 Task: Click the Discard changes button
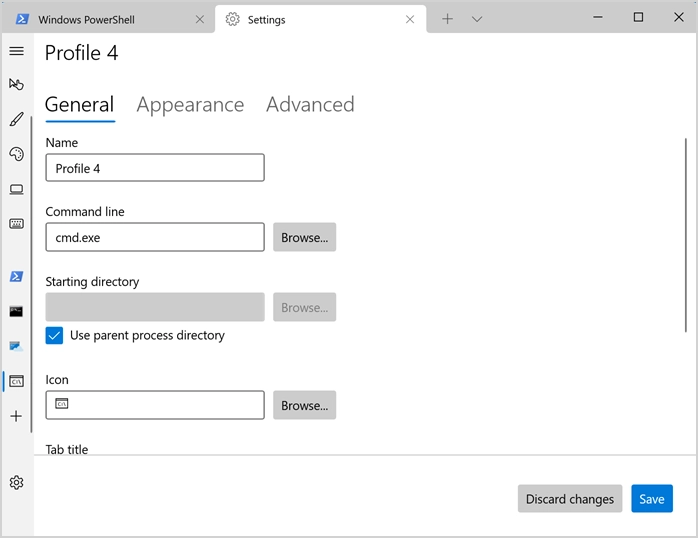(x=570, y=499)
